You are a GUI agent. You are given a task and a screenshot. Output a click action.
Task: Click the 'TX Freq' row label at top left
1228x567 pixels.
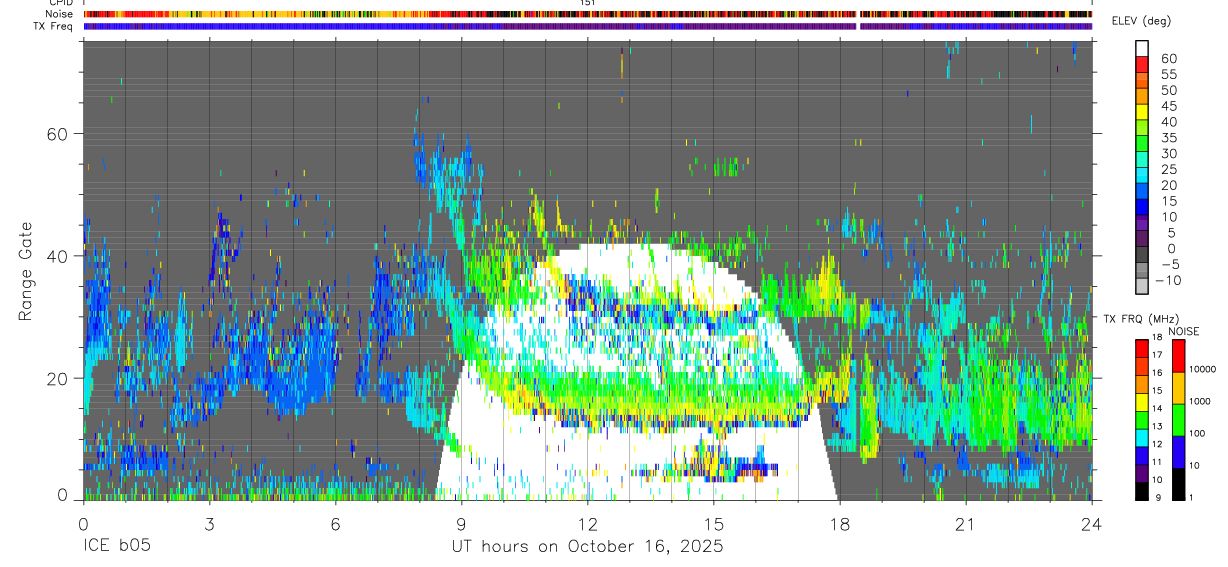(x=54, y=26)
